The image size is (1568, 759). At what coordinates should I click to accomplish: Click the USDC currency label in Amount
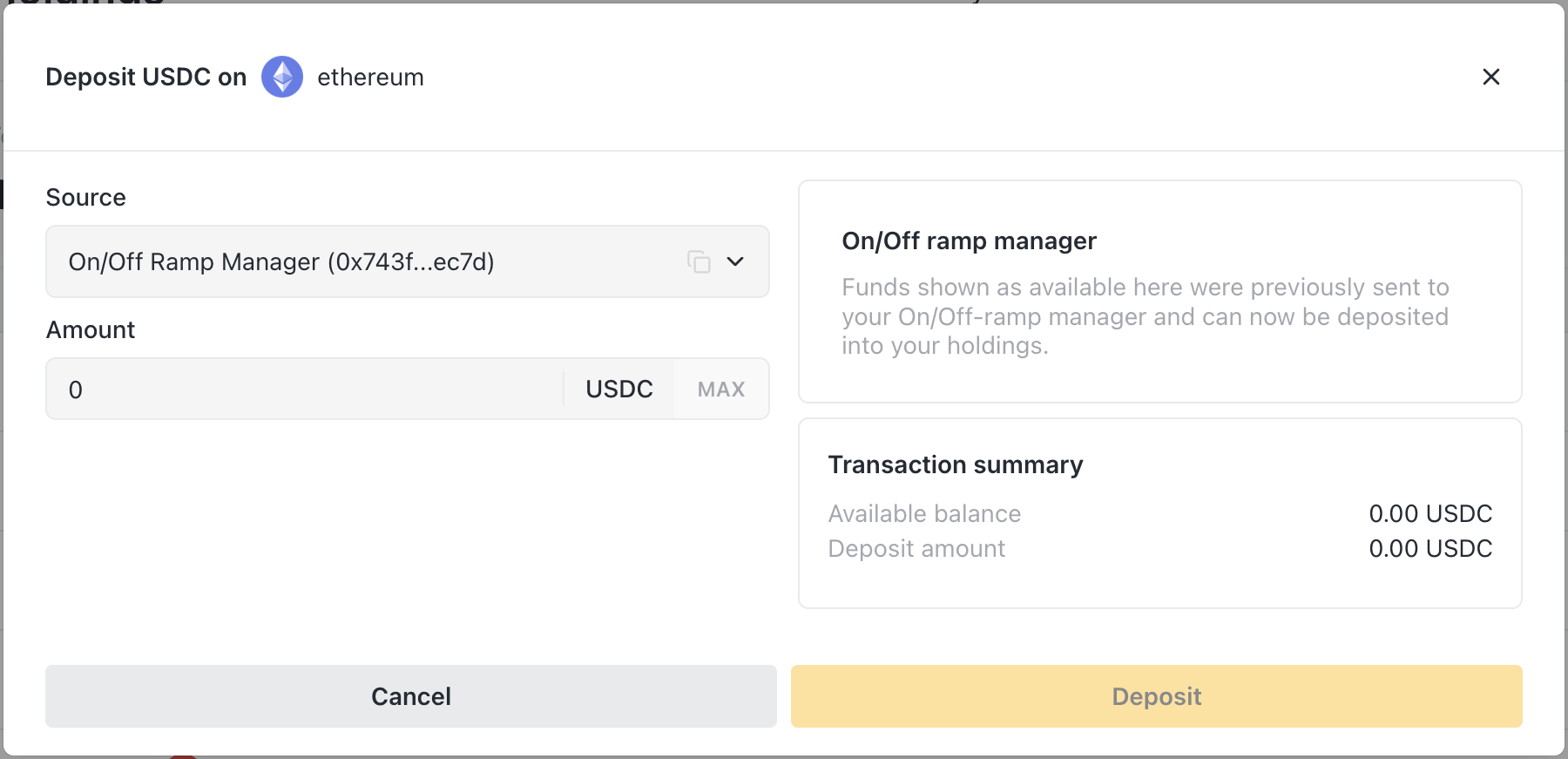(x=618, y=390)
